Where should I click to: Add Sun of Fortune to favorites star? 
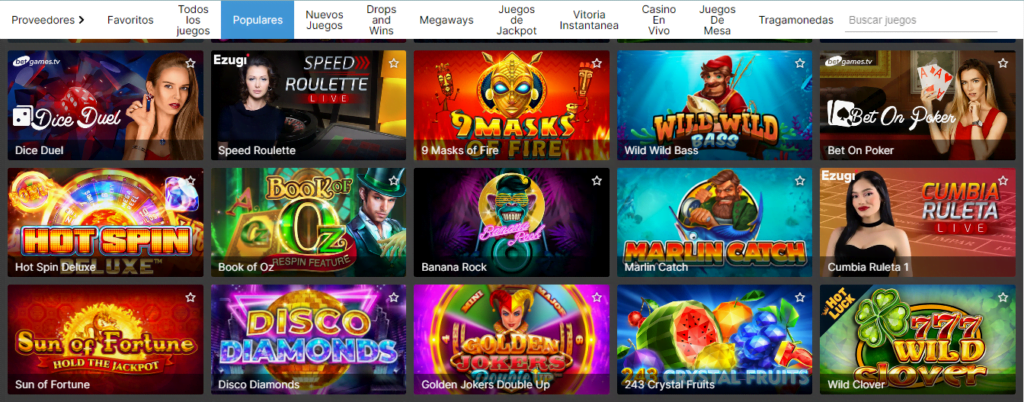pyautogui.click(x=190, y=297)
